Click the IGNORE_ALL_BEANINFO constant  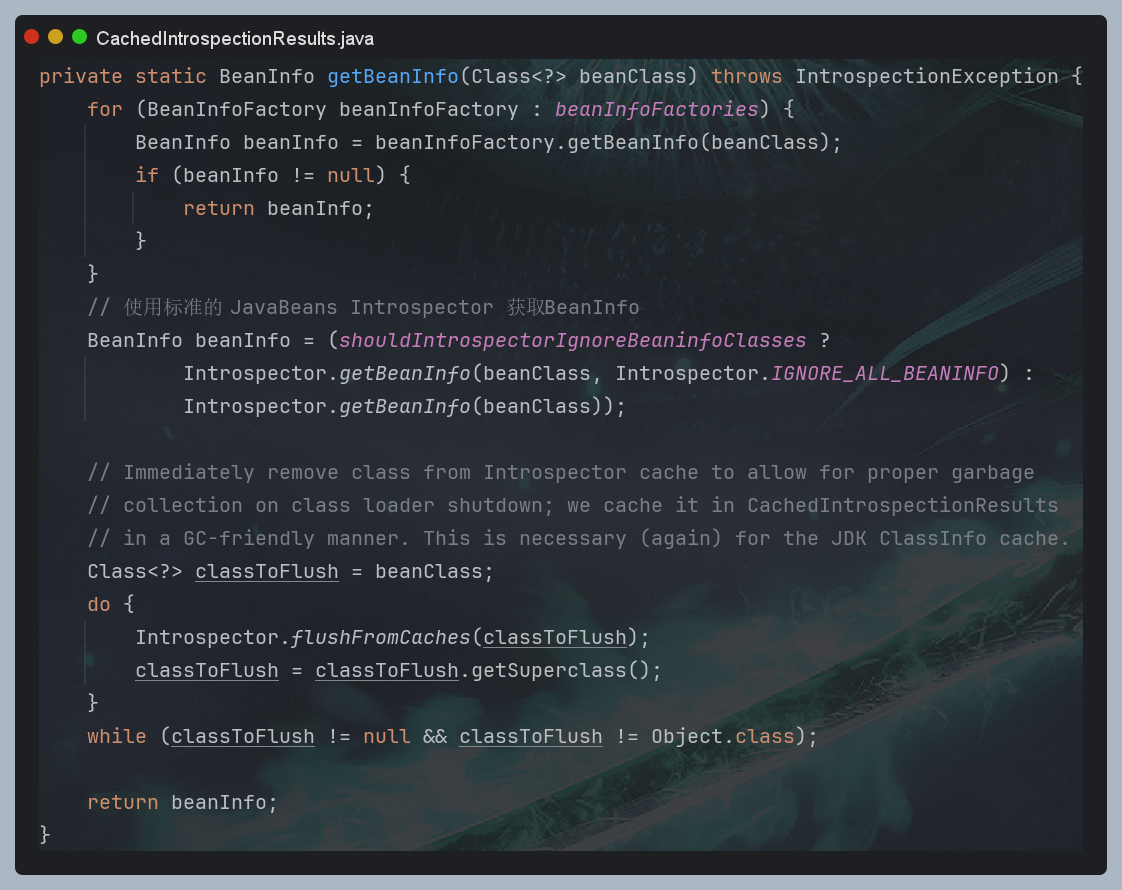pyautogui.click(x=884, y=373)
